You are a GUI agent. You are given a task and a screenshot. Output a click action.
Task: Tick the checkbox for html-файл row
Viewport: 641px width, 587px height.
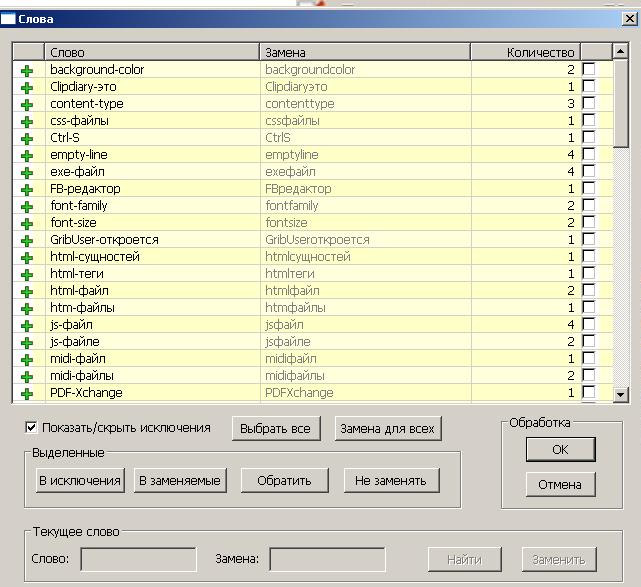[589, 290]
